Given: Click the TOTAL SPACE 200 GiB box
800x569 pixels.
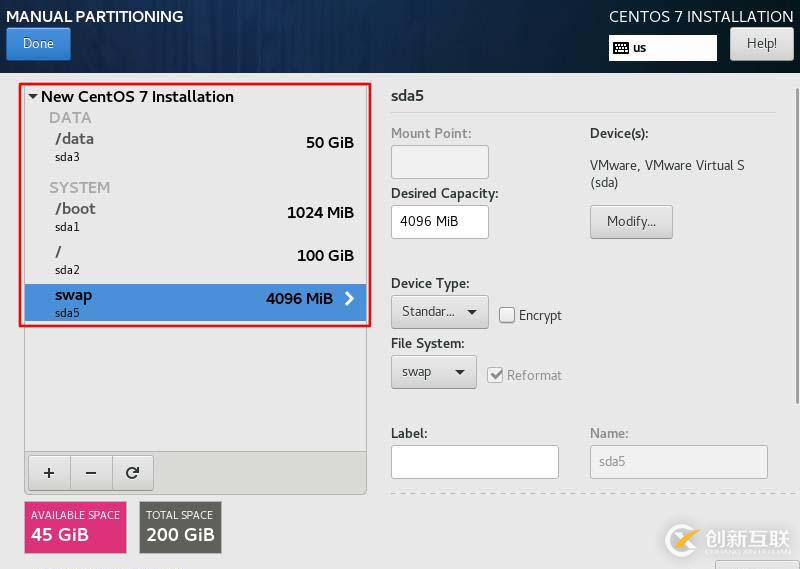Looking at the screenshot, I should click(180, 527).
